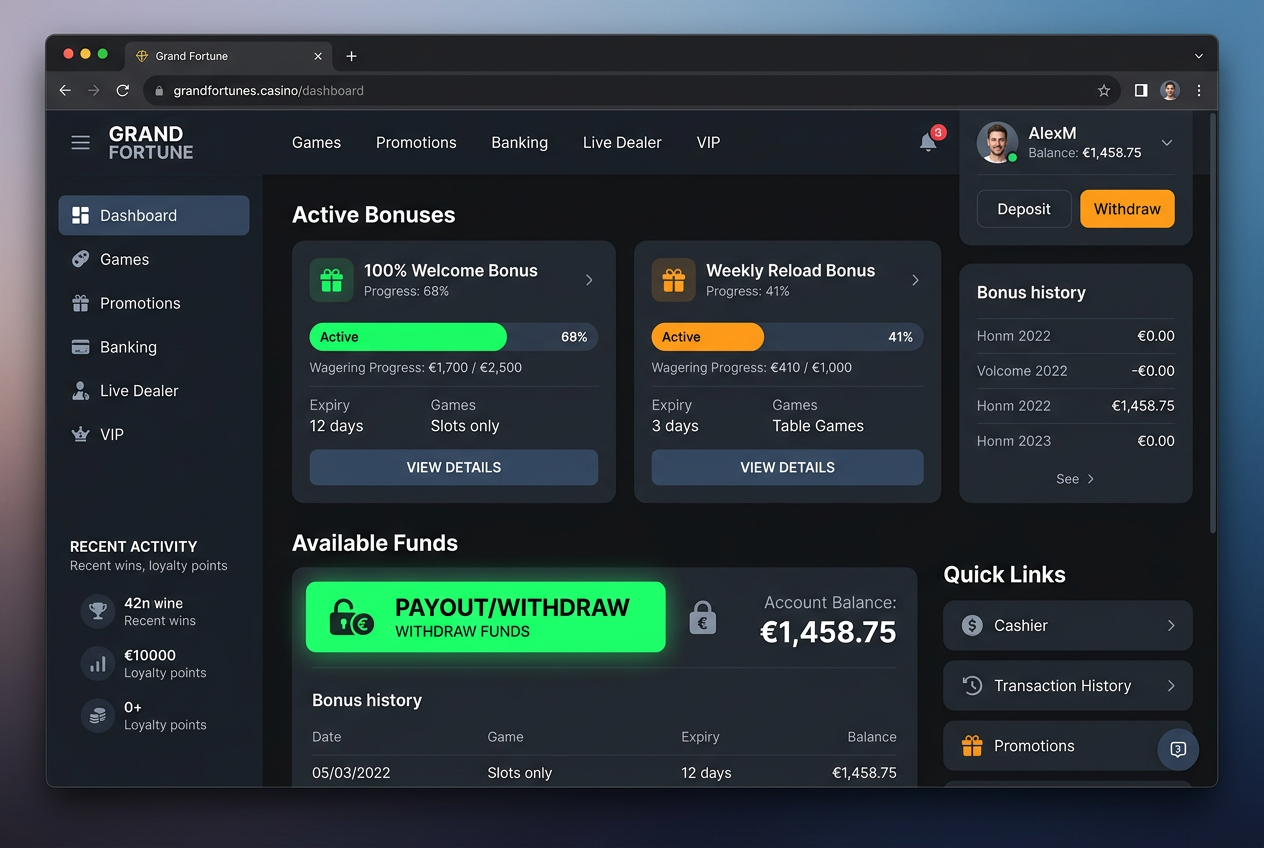Click the RECENT ACTIVITY heading
1264x848 pixels.
point(133,547)
